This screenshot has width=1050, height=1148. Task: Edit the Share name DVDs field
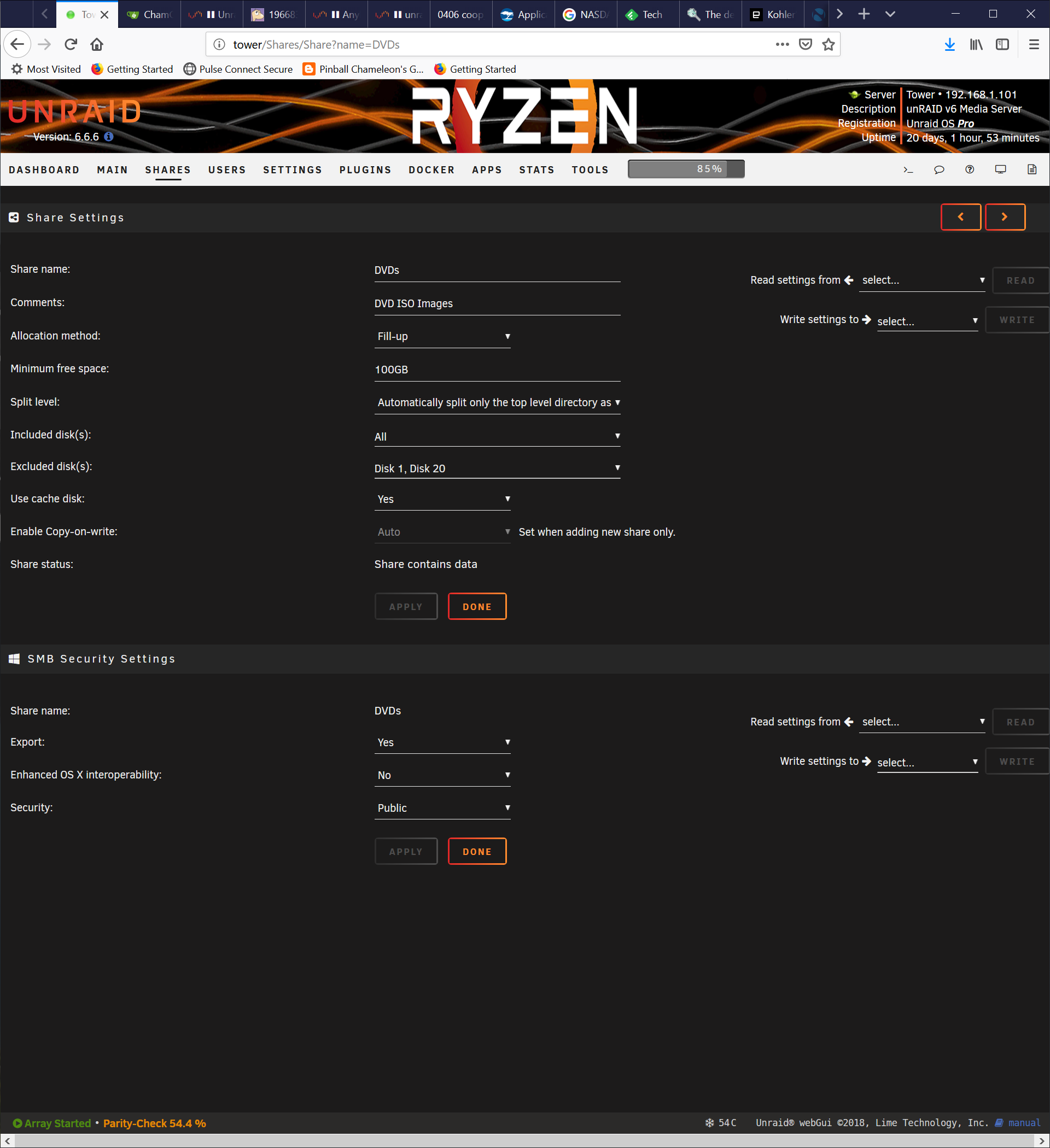[497, 271]
